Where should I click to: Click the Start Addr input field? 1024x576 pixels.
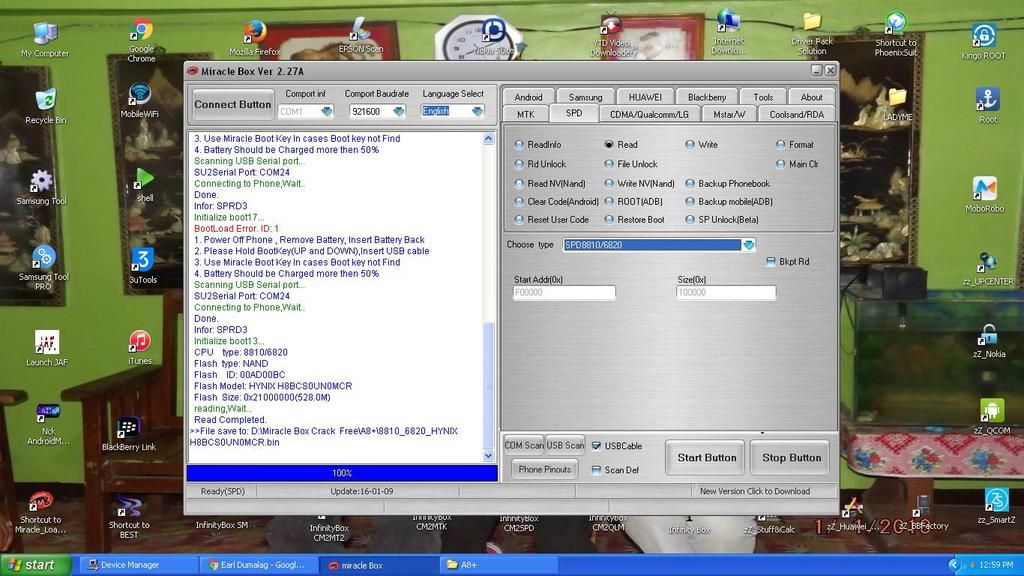click(564, 293)
